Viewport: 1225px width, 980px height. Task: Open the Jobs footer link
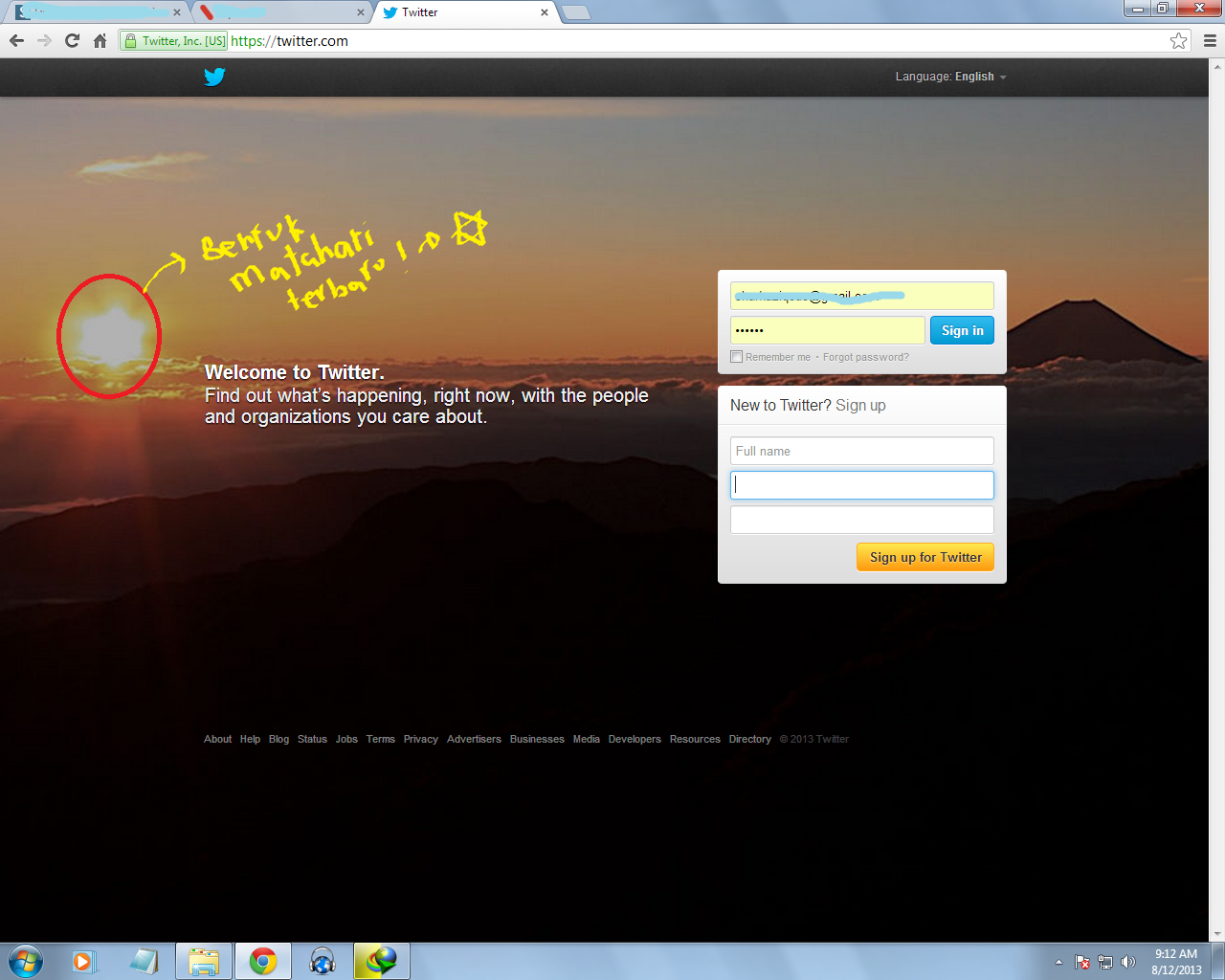346,739
